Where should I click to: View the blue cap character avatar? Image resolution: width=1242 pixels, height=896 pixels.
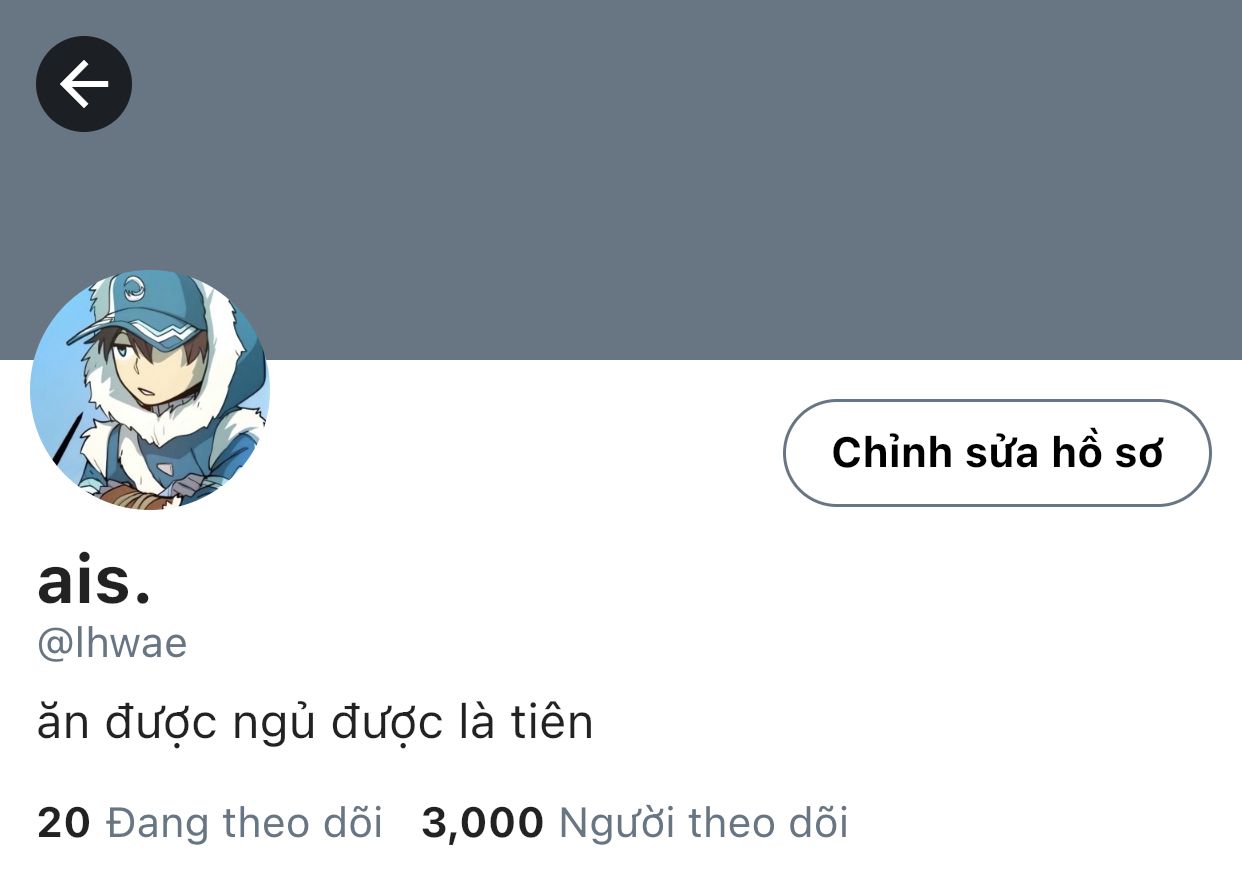click(150, 390)
